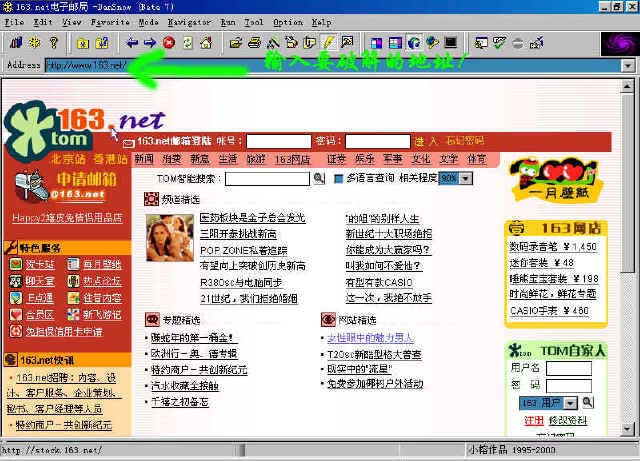Open the Option menu
Image resolution: width=640 pixels, height=461 pixels.
[288, 22]
